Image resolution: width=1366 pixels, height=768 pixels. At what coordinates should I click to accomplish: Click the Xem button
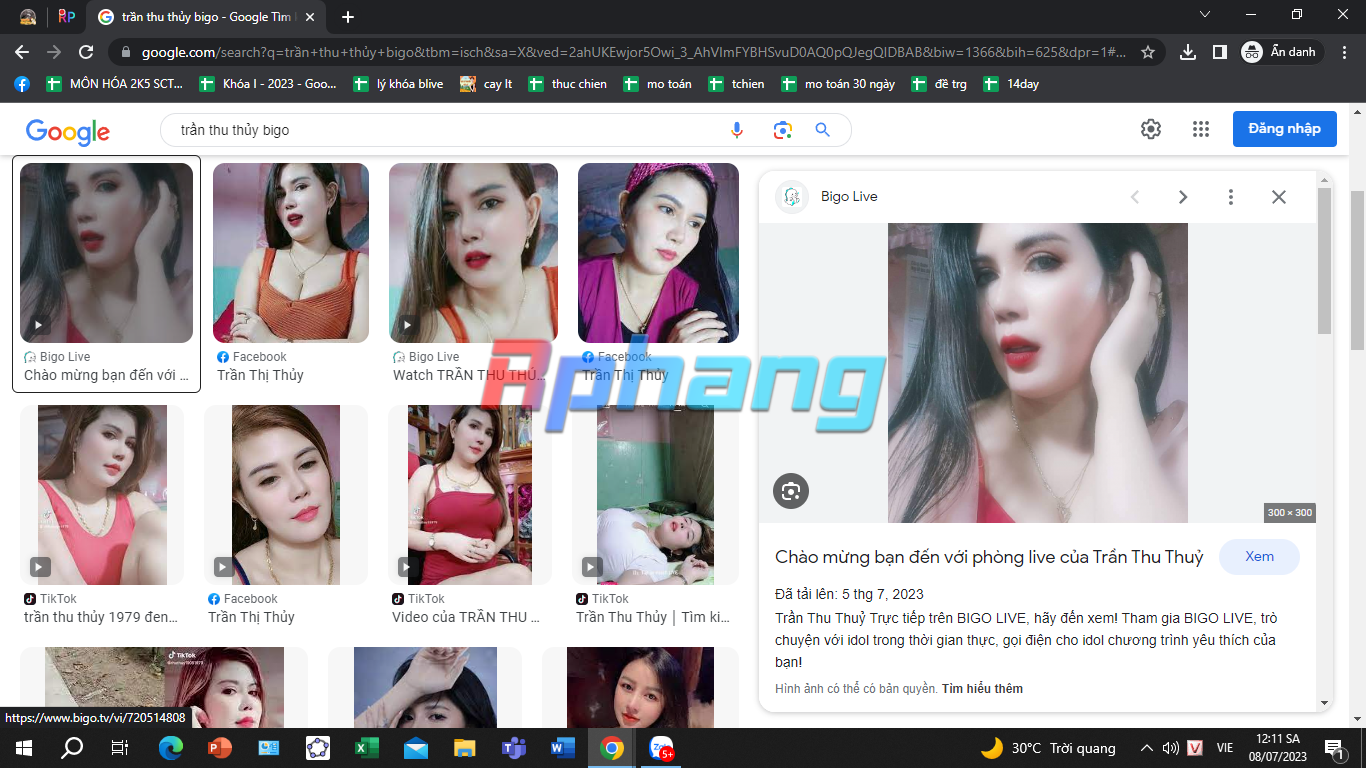(1260, 557)
